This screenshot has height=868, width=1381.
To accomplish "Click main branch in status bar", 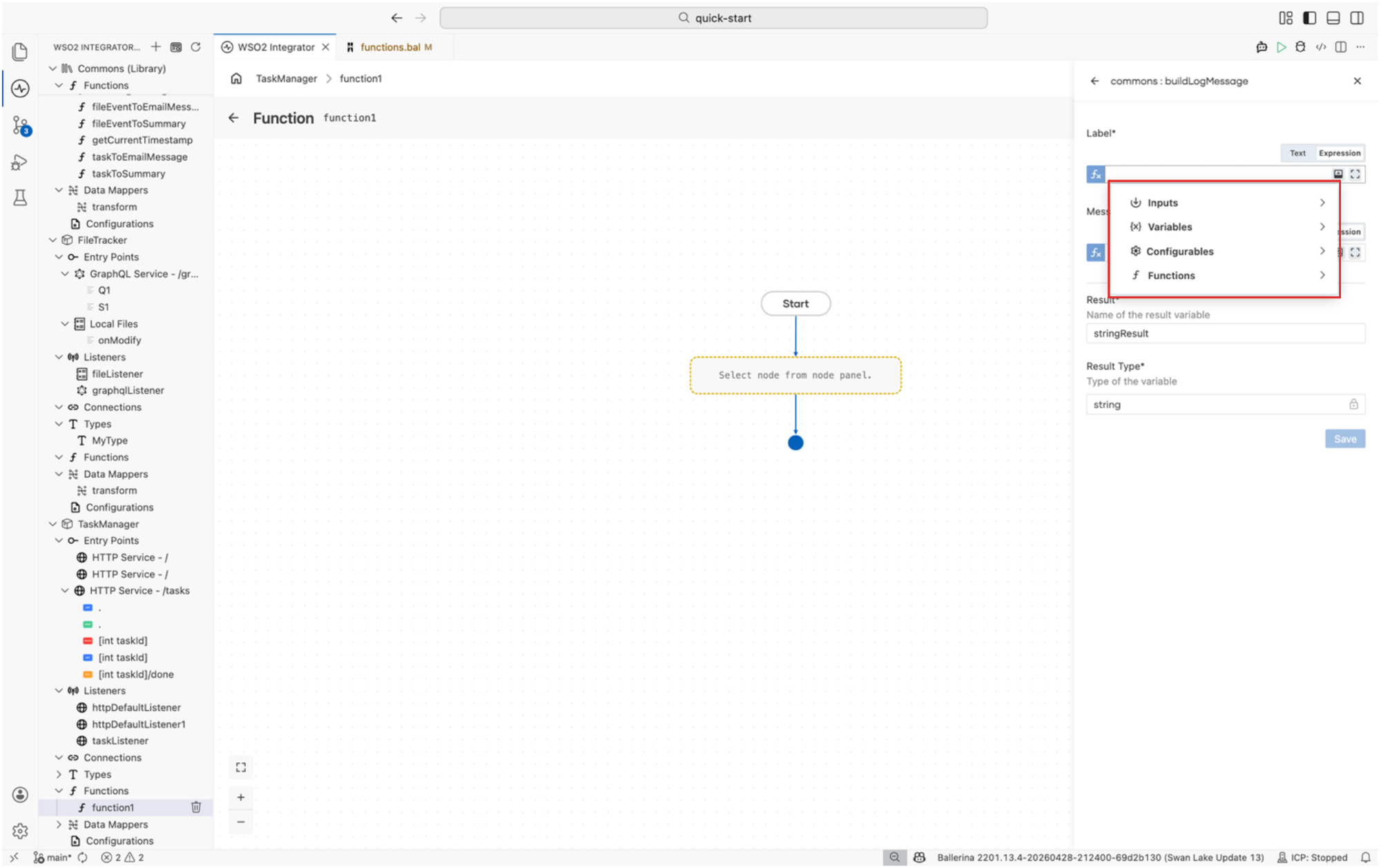I will 52,857.
